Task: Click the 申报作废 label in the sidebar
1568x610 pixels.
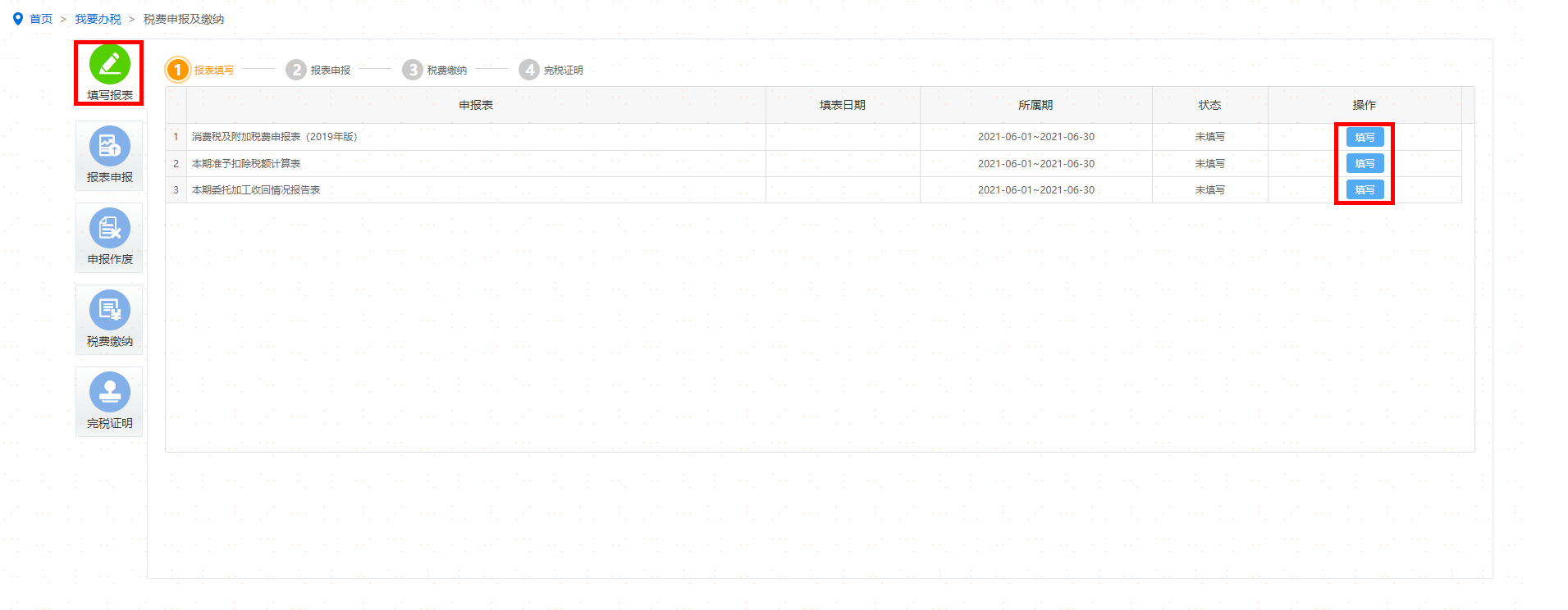Action: click(x=110, y=259)
